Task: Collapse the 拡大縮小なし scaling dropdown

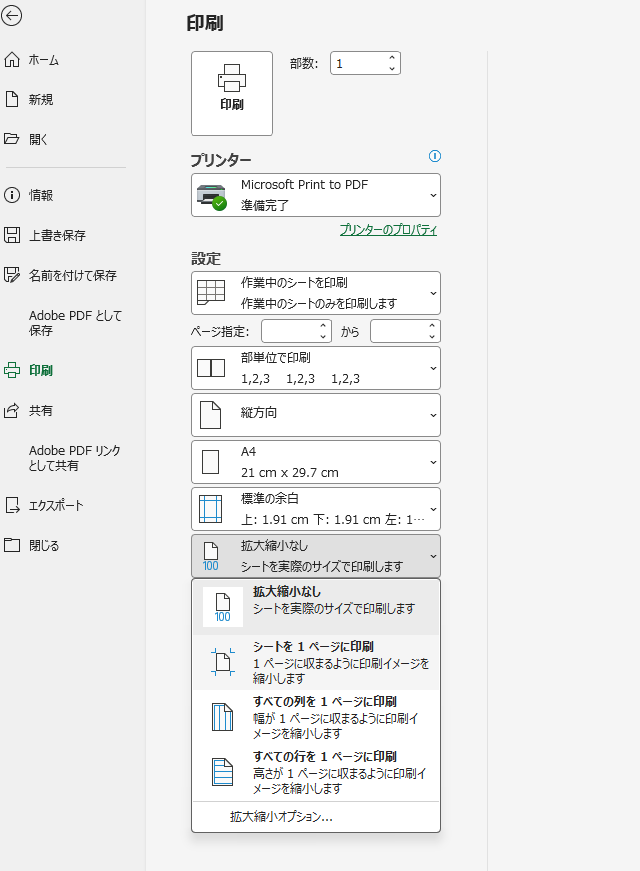Action: click(316, 556)
